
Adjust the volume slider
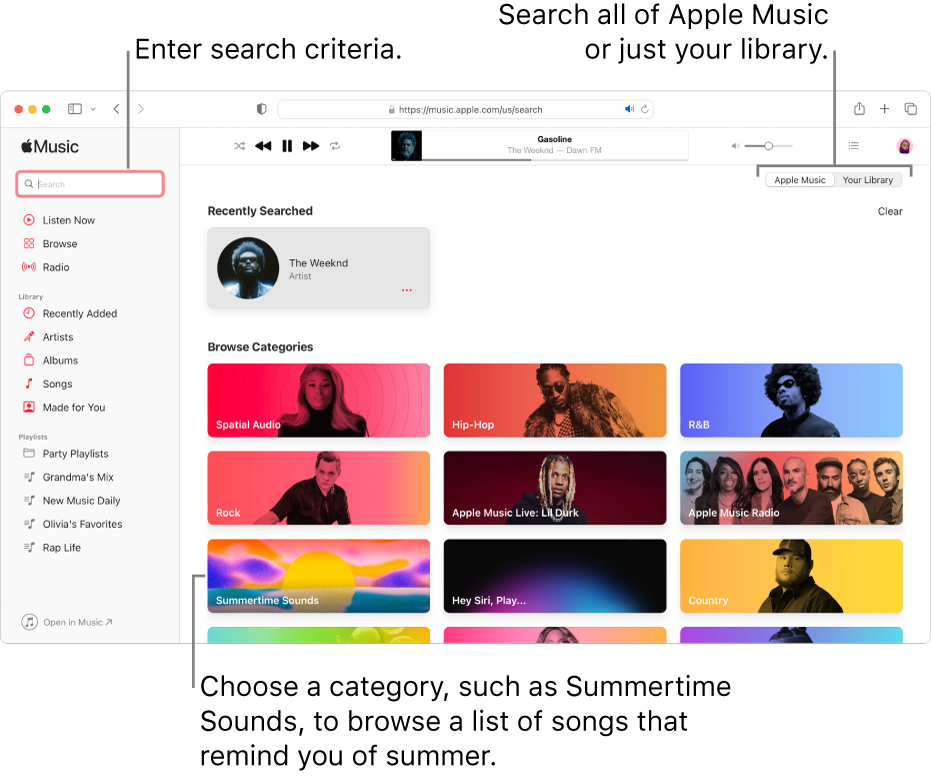tap(770, 145)
